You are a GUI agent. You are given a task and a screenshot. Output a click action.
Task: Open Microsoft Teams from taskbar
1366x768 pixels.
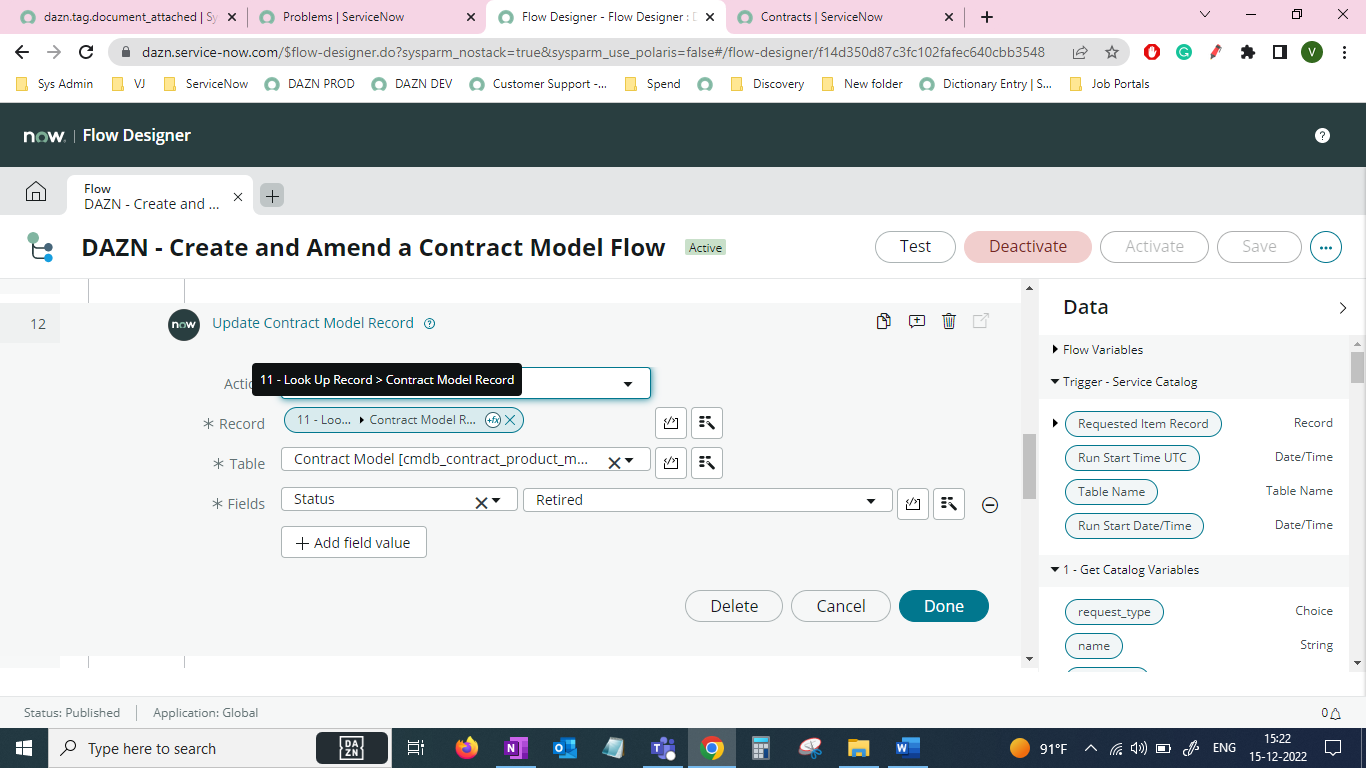(662, 748)
